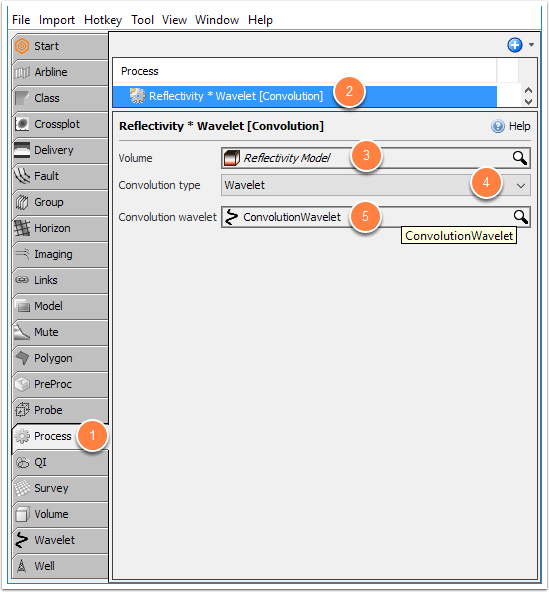Select the Reflectivity * Wavelet [Convolution] process row
549x592 pixels.
click(x=304, y=96)
